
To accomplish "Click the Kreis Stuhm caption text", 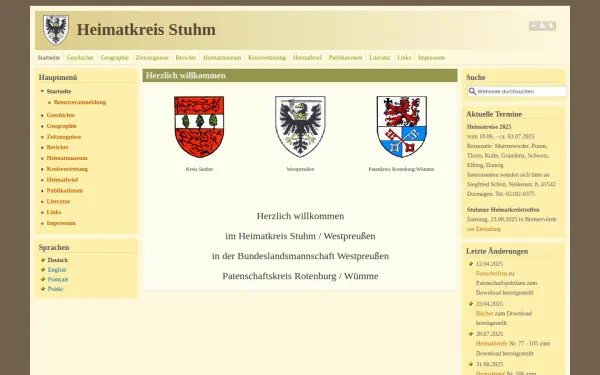I will click(x=199, y=169).
